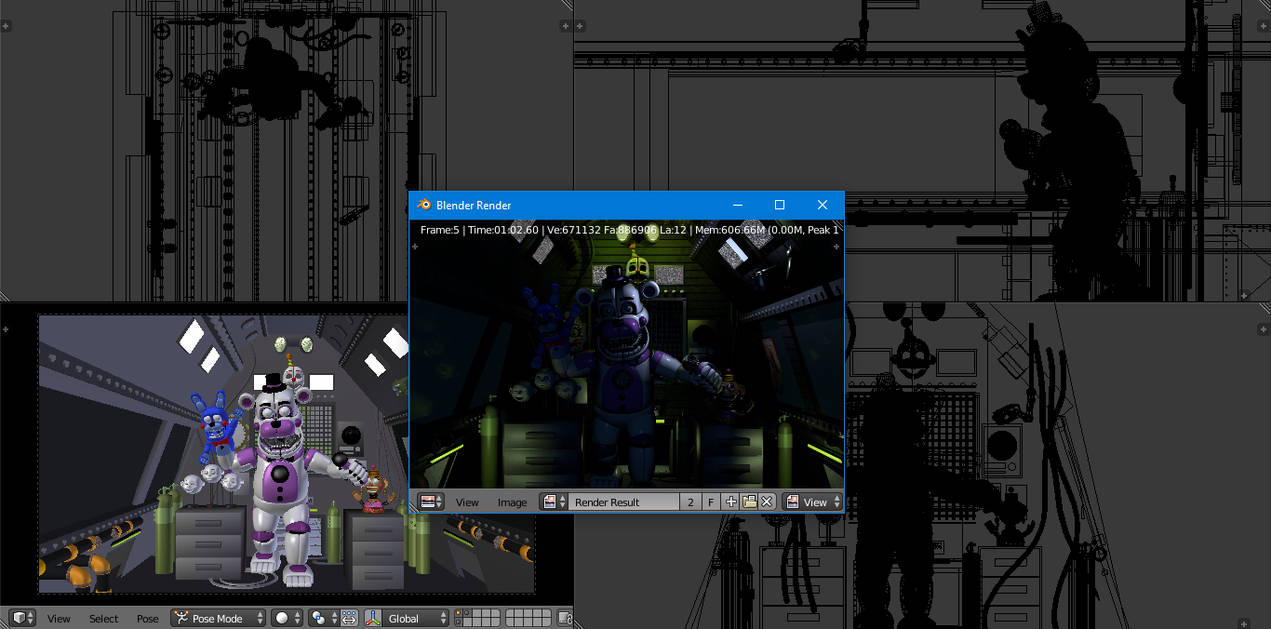
Task: Open an image file with the folder icon
Action: [x=749, y=501]
